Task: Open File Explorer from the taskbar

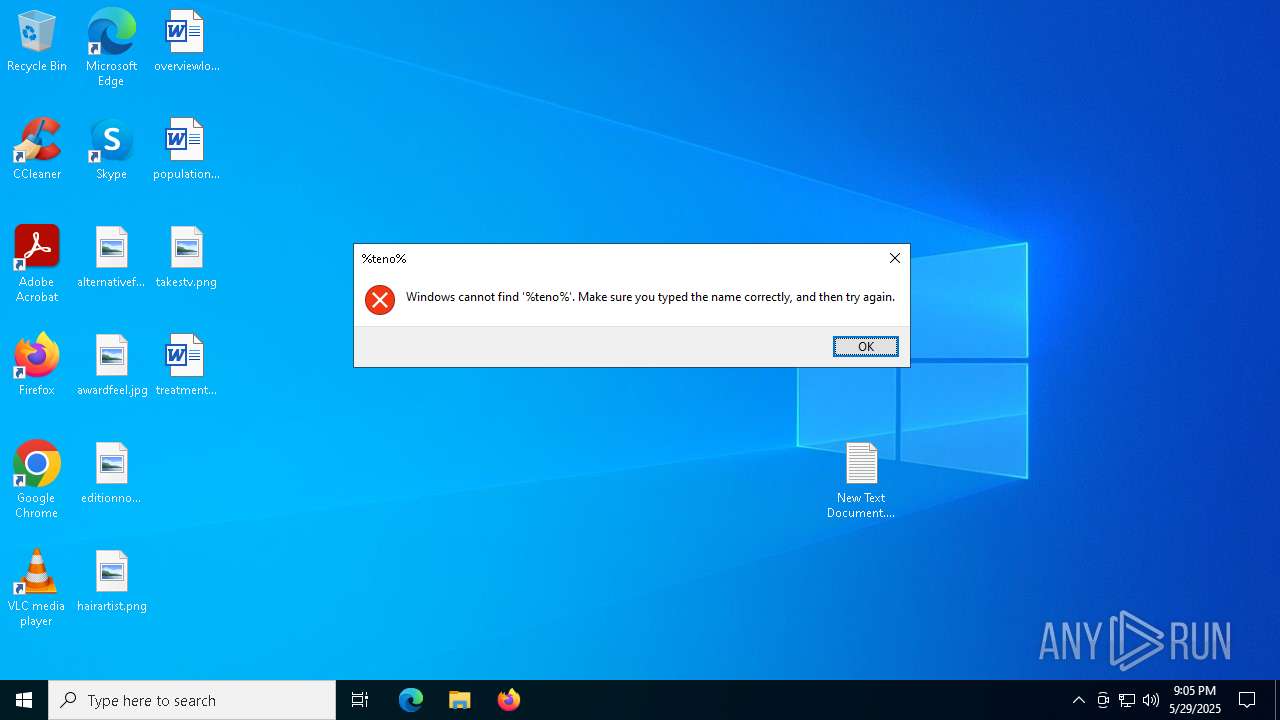Action: 460,700
